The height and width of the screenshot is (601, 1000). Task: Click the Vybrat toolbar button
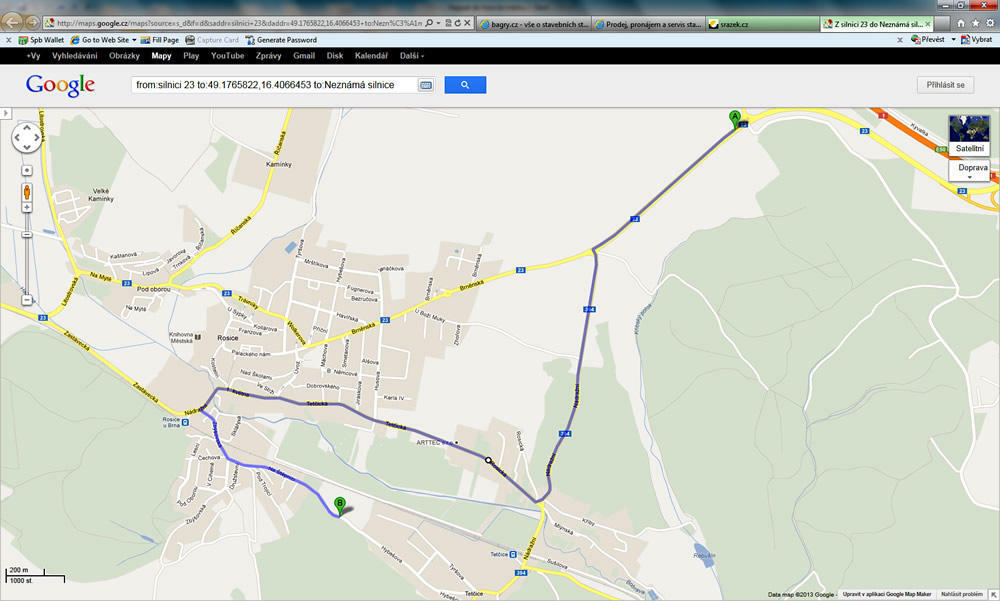[x=976, y=40]
